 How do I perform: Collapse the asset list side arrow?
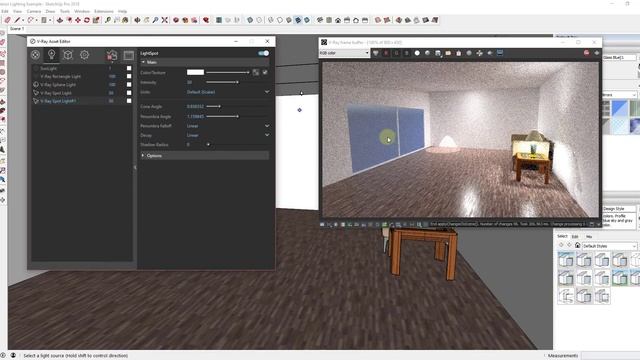[x=135, y=167]
